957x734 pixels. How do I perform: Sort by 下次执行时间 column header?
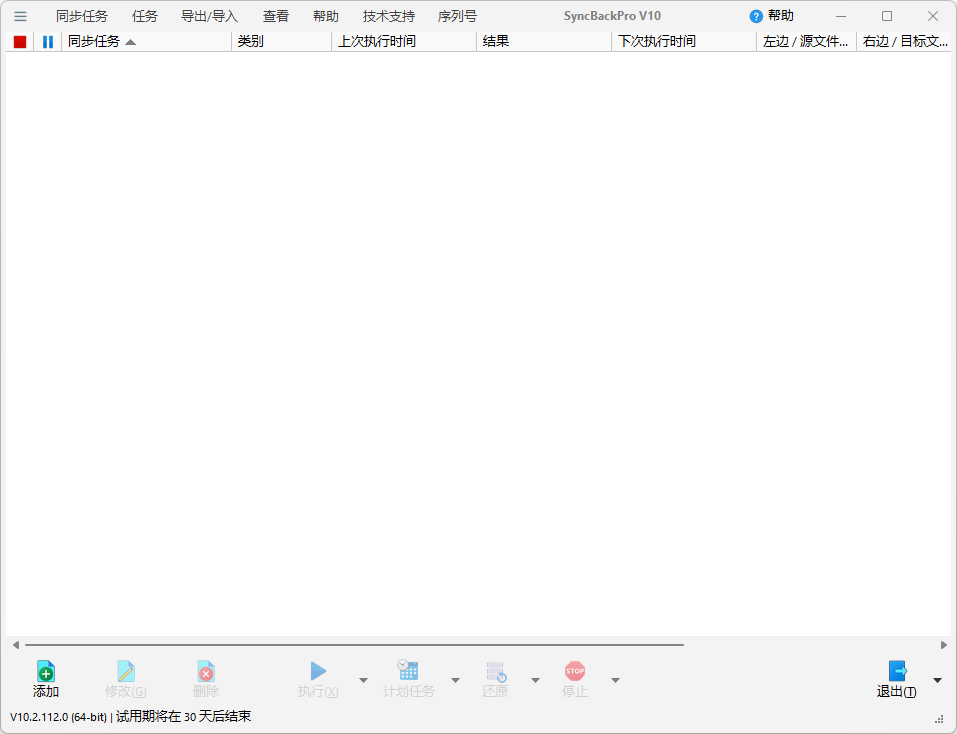684,41
